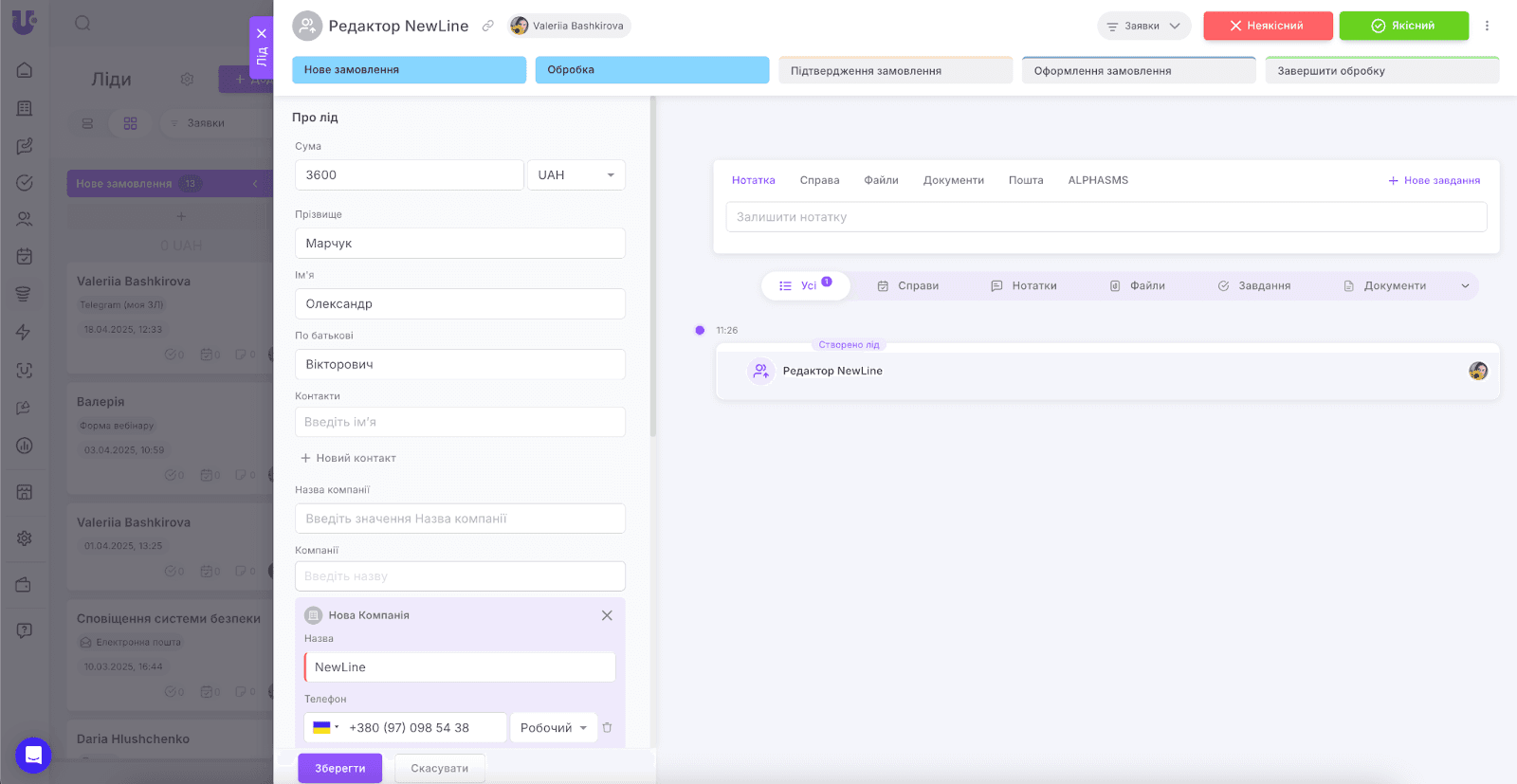Image resolution: width=1517 pixels, height=784 pixels.
Task: Switch to the Нотатка tab
Action: pyautogui.click(x=754, y=180)
